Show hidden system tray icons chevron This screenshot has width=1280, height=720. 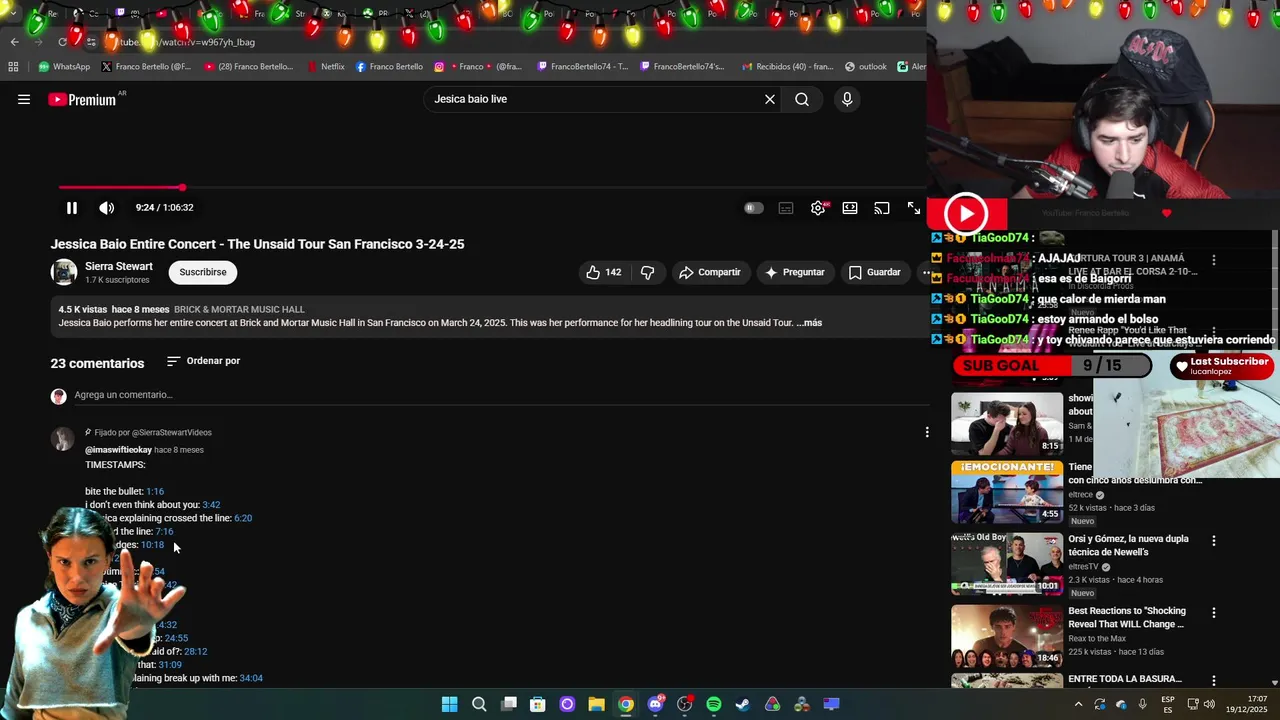[x=1078, y=704]
